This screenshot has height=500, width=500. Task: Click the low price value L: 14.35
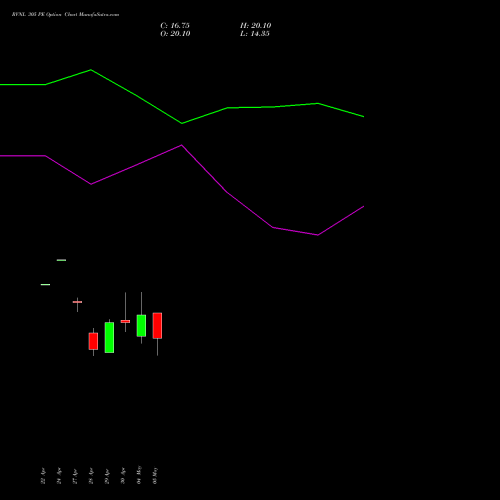pyautogui.click(x=255, y=34)
